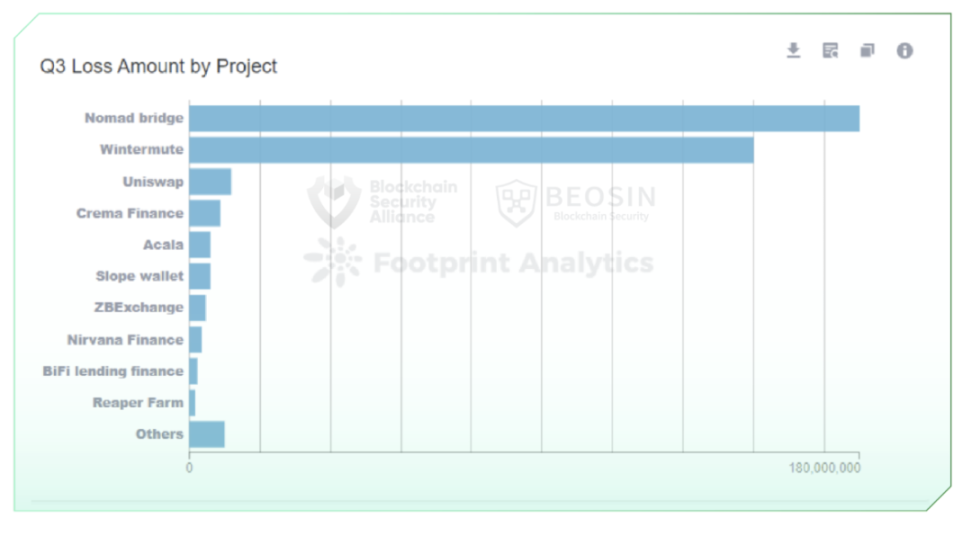Select the Wintermute bar

[472, 150]
